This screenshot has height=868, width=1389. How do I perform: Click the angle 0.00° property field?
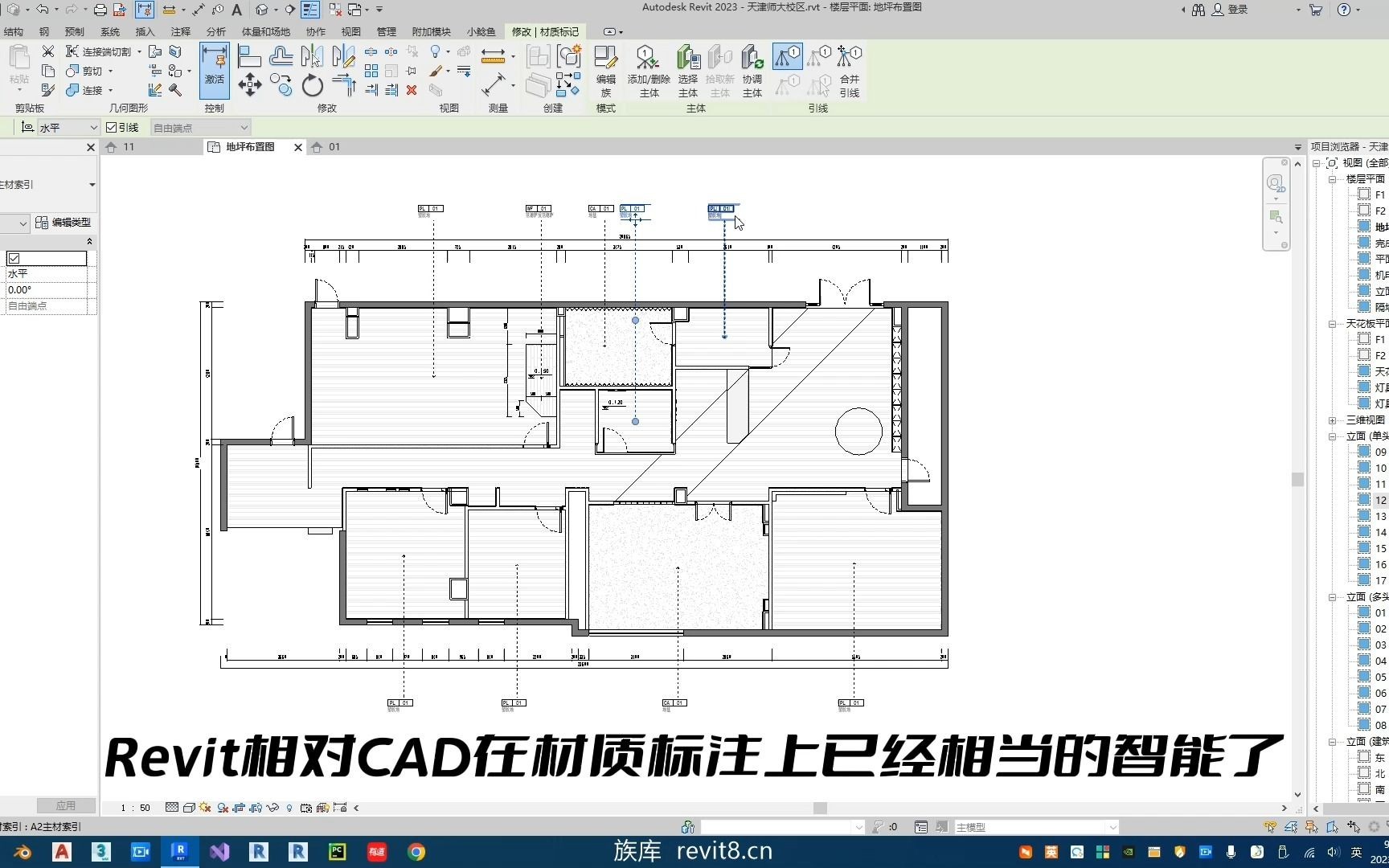coord(48,290)
